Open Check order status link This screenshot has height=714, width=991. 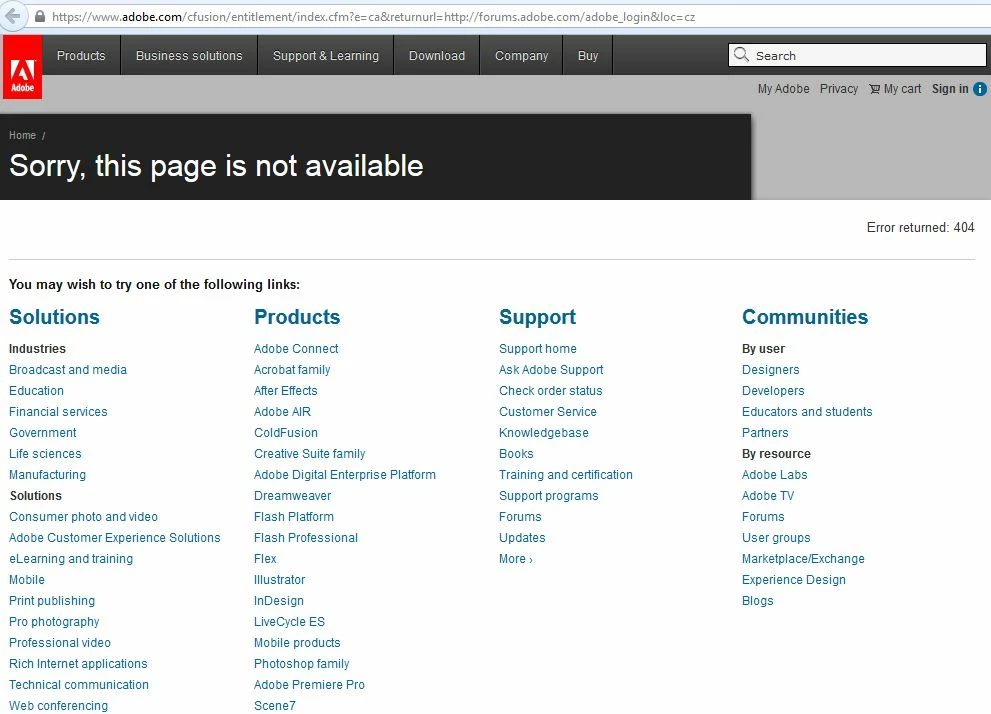[550, 390]
